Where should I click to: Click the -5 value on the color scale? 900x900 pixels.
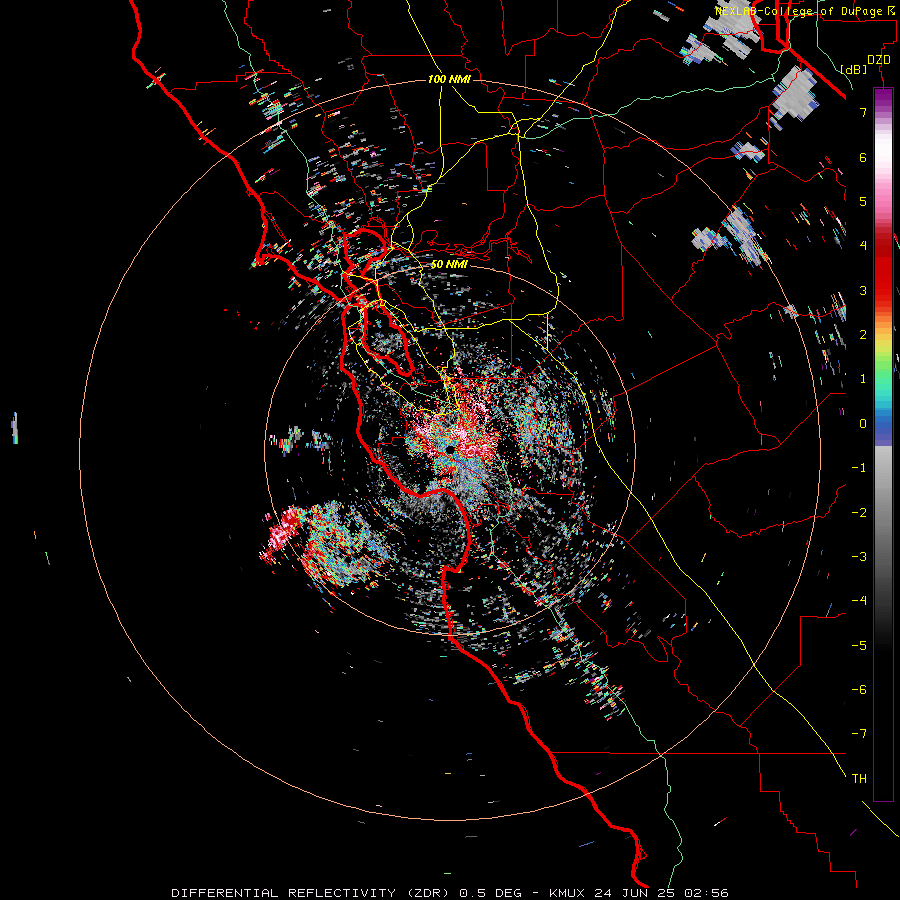[x=859, y=646]
